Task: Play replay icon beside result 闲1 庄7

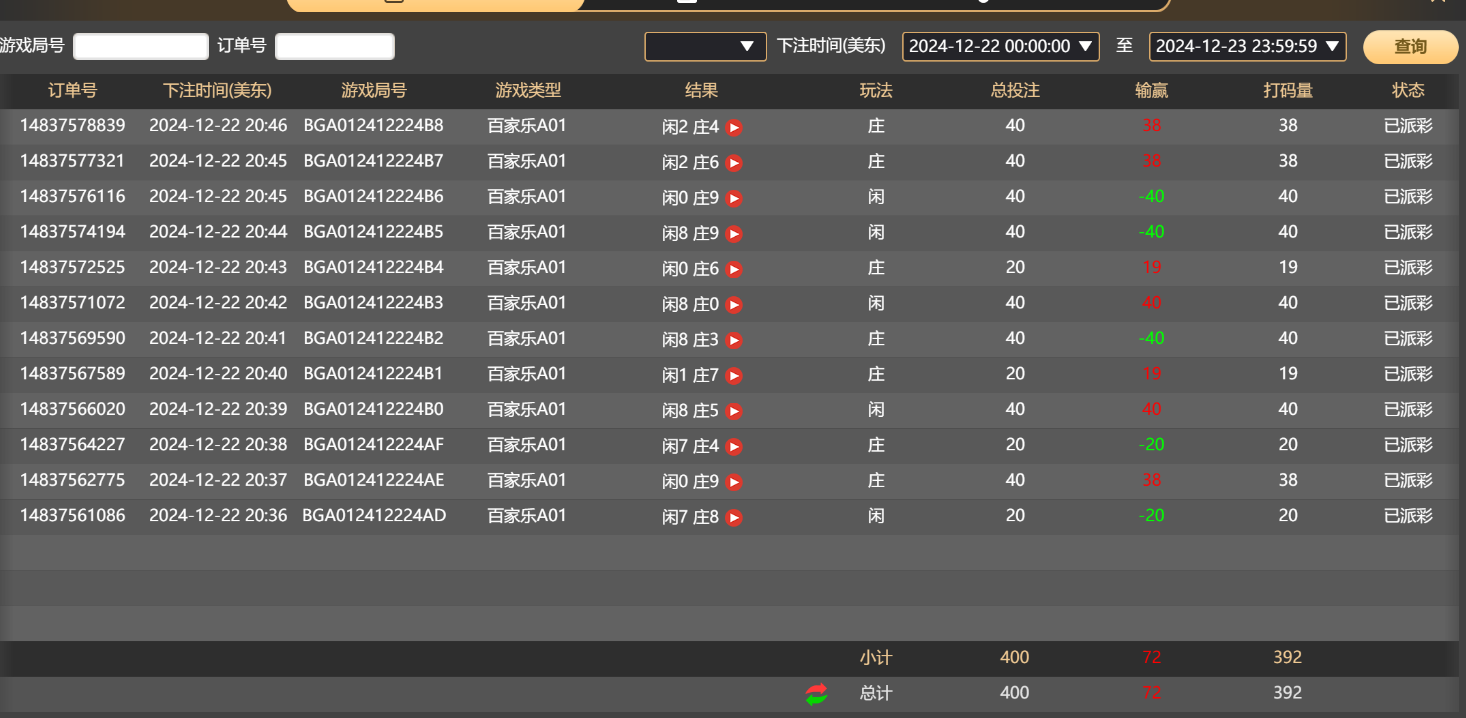Action: [x=736, y=375]
